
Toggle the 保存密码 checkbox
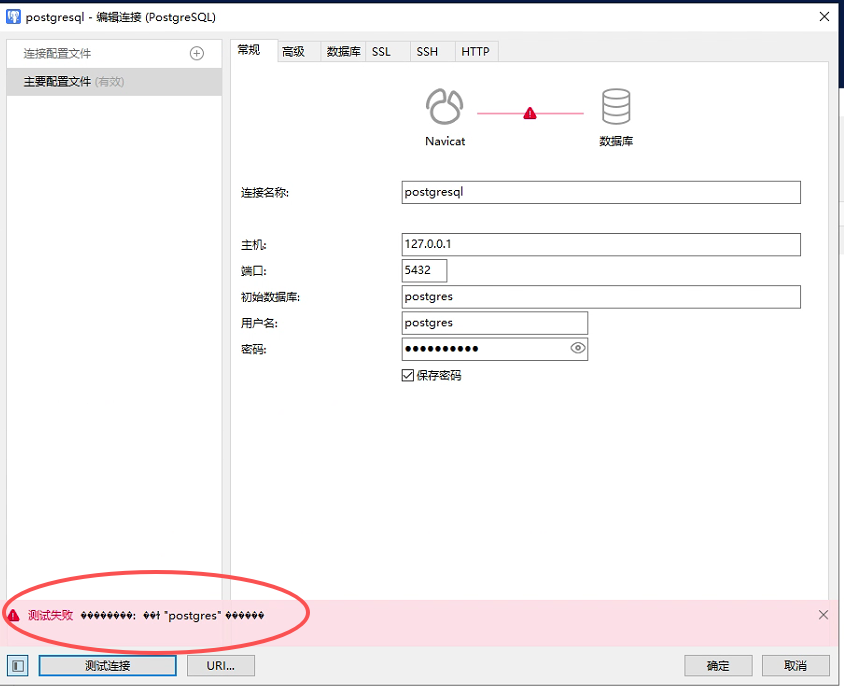408,375
